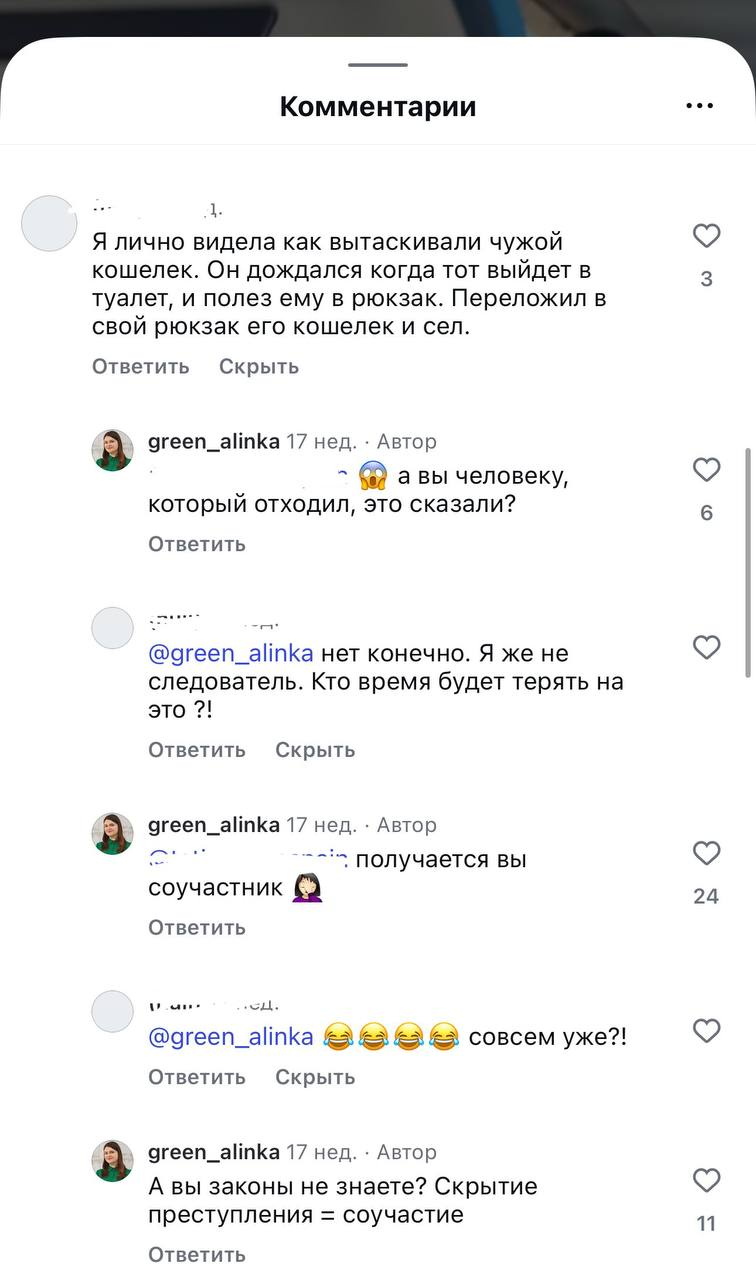The height and width of the screenshot is (1280, 756).
Task: Open green_alinka username on the last comment
Action: (x=213, y=1152)
